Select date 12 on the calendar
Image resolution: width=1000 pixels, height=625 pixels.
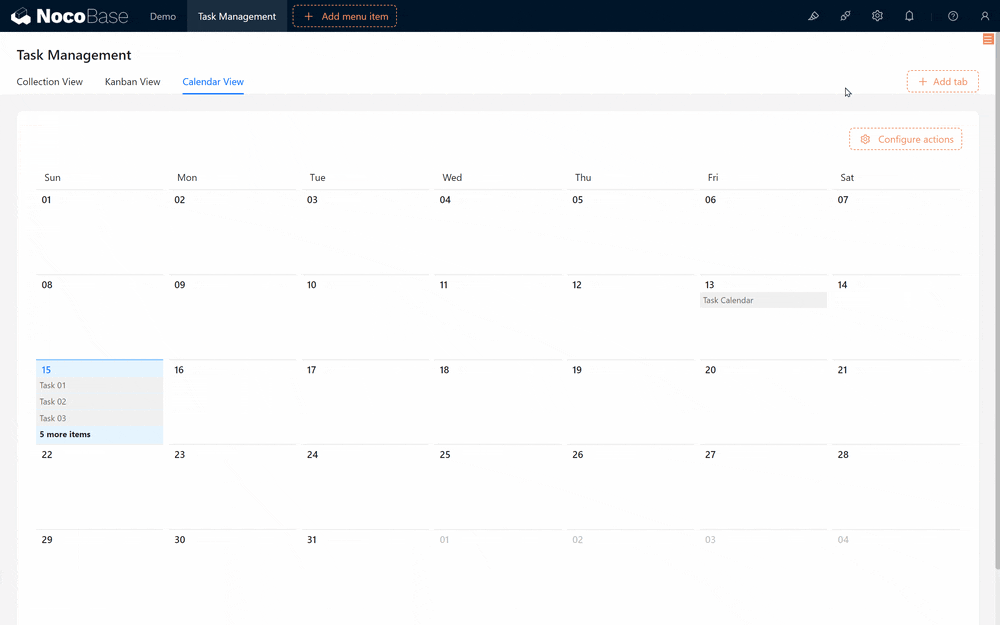(577, 284)
